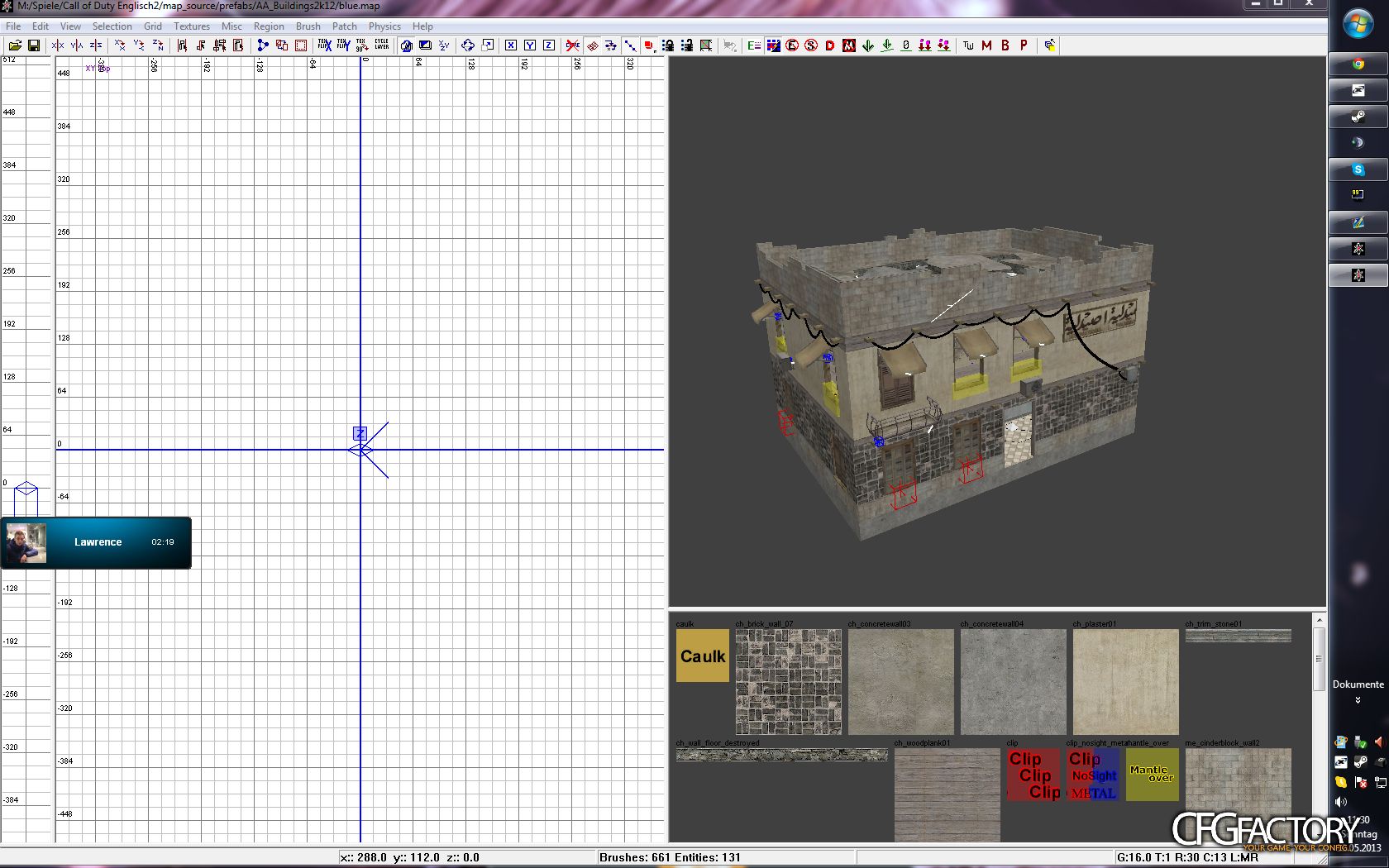Image resolution: width=1389 pixels, height=868 pixels.
Task: Click the TEX FLIP Y toolbar icon
Action: tap(343, 45)
